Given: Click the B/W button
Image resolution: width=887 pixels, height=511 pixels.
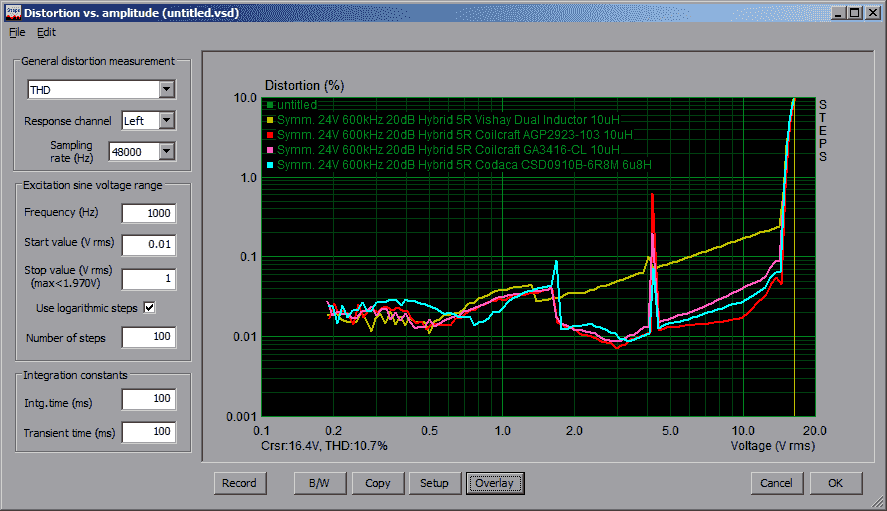Looking at the screenshot, I should point(319,483).
